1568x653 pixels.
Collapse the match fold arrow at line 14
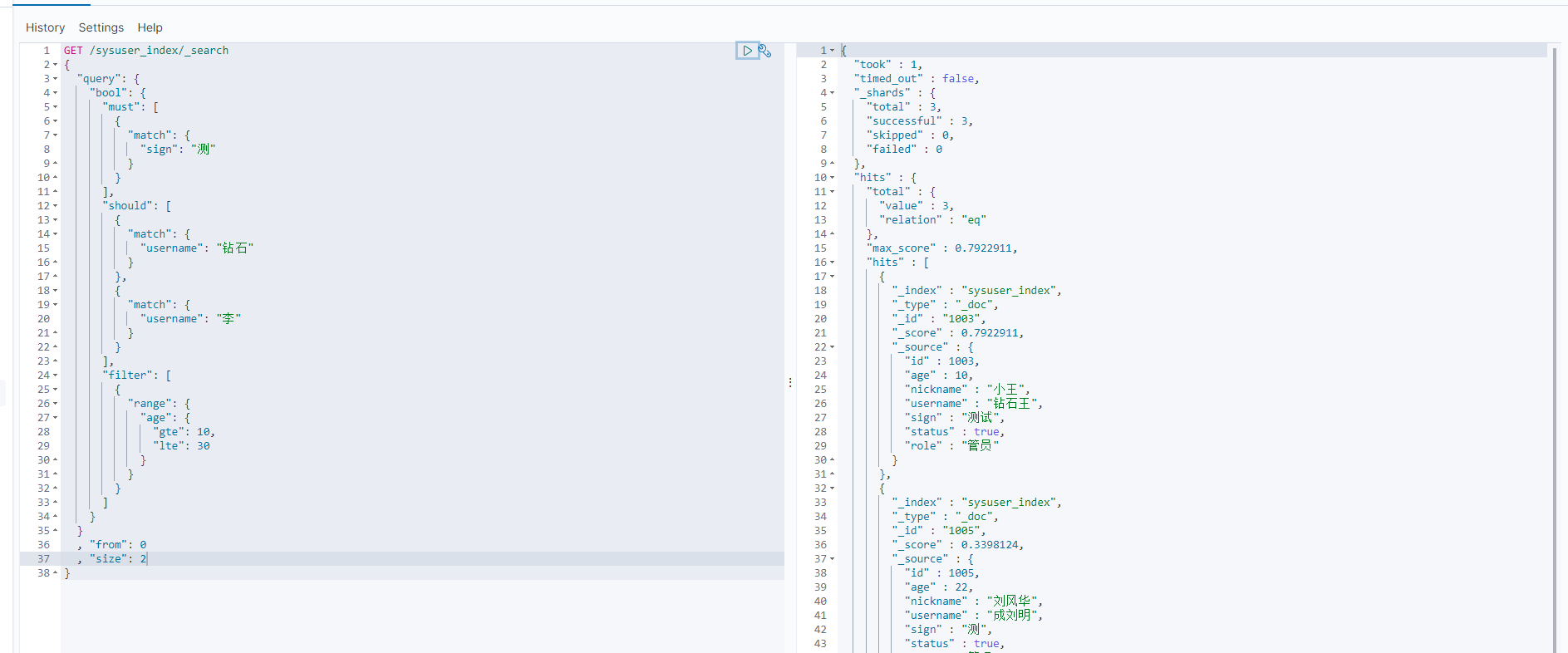click(56, 234)
